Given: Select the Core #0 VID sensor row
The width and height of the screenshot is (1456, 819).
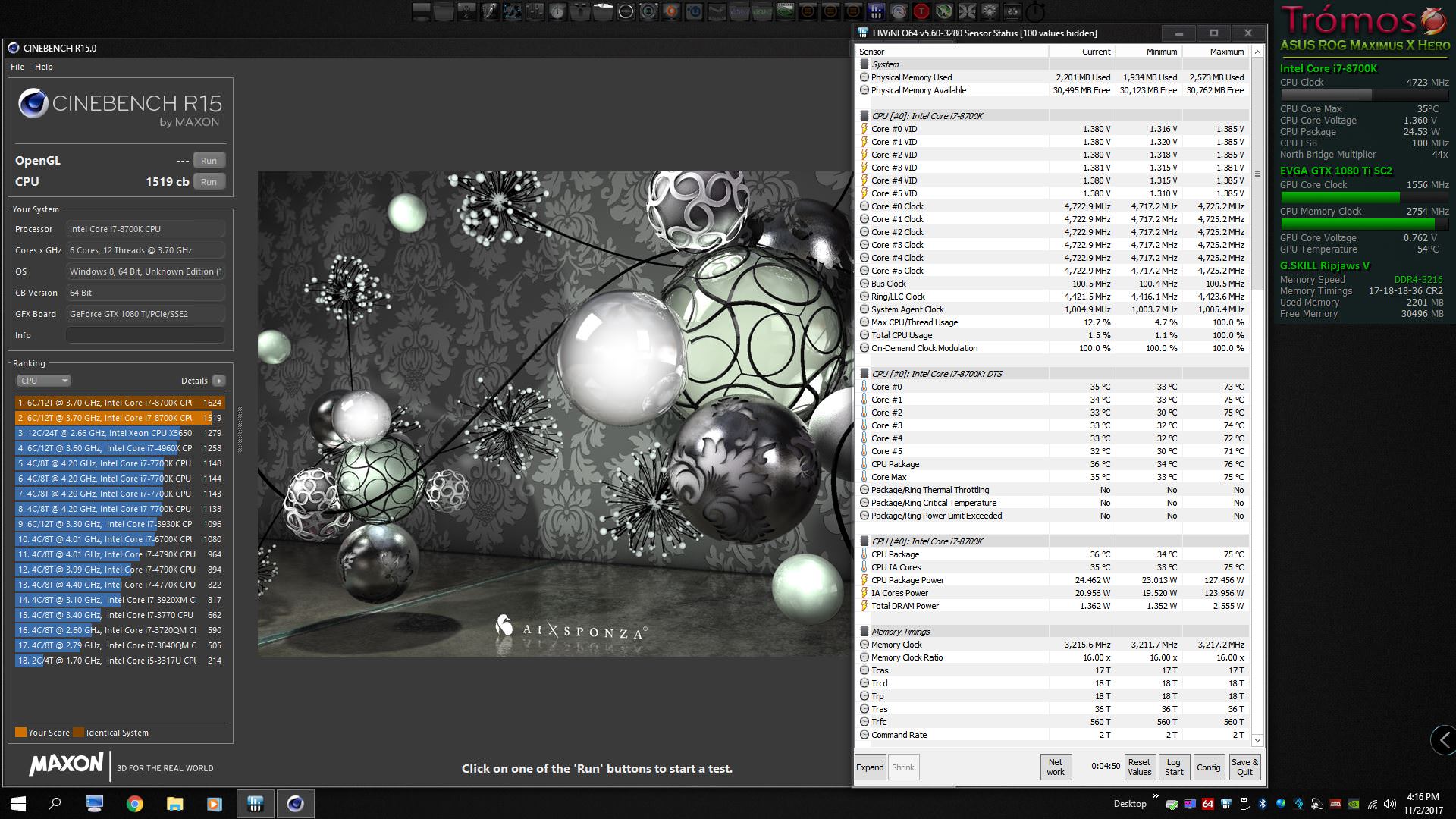Looking at the screenshot, I should point(1053,129).
